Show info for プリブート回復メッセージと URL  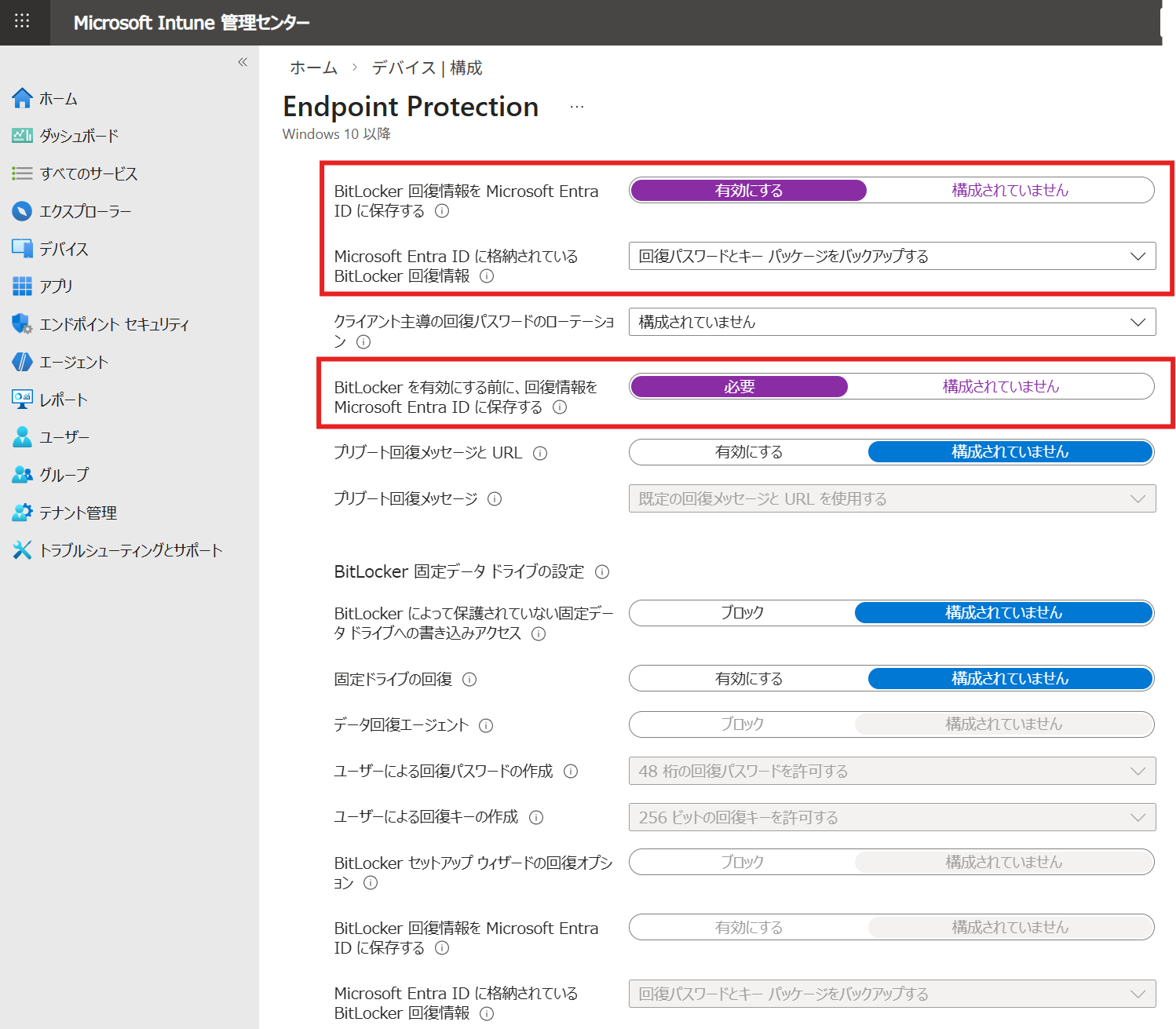(x=540, y=453)
